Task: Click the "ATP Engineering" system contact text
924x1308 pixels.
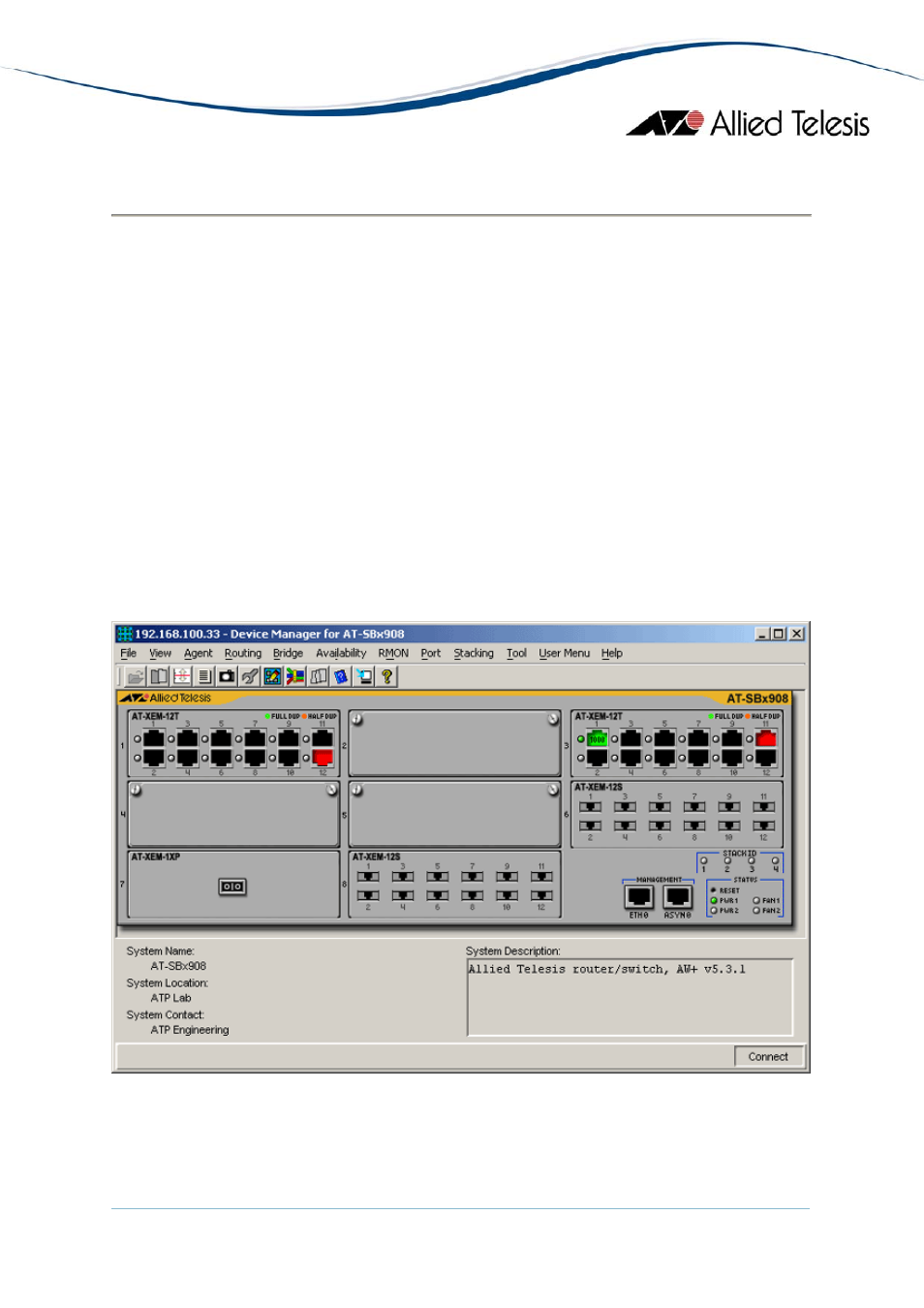Action: [190, 1030]
